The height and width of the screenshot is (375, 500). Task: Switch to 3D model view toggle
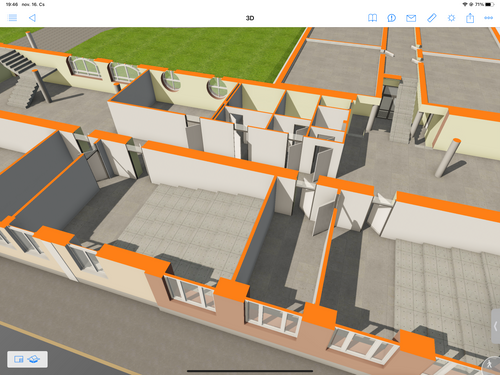(x=34, y=359)
